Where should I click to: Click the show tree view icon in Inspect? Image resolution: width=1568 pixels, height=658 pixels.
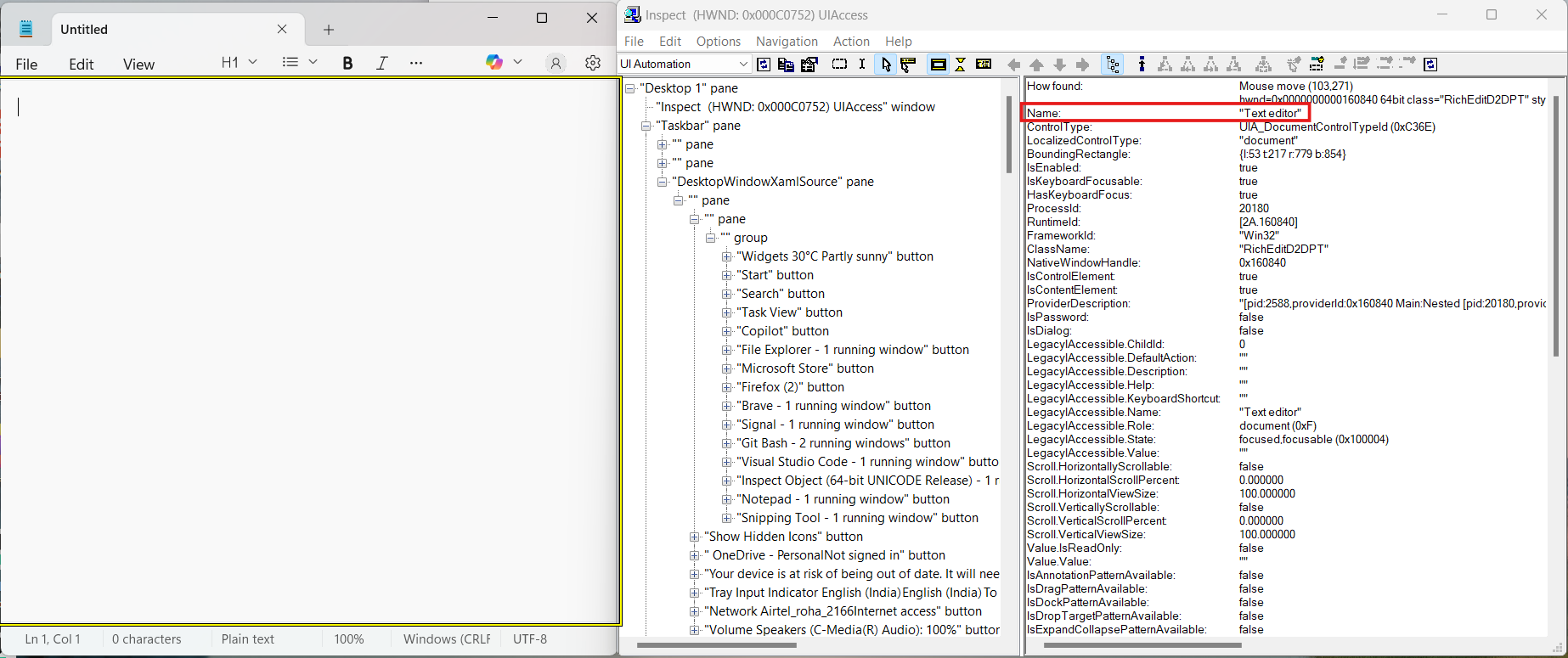click(1112, 65)
